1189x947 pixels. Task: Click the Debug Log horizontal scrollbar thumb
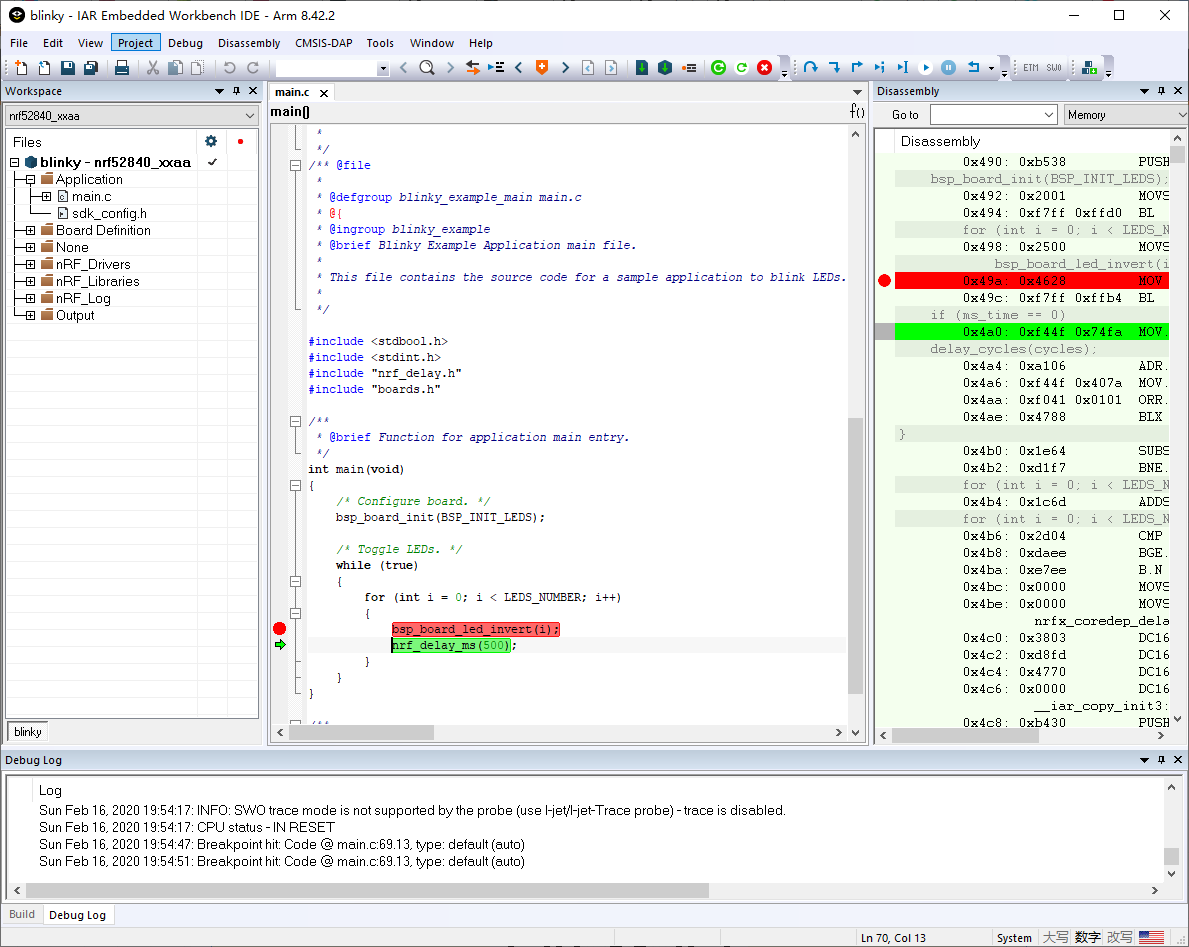(x=367, y=890)
